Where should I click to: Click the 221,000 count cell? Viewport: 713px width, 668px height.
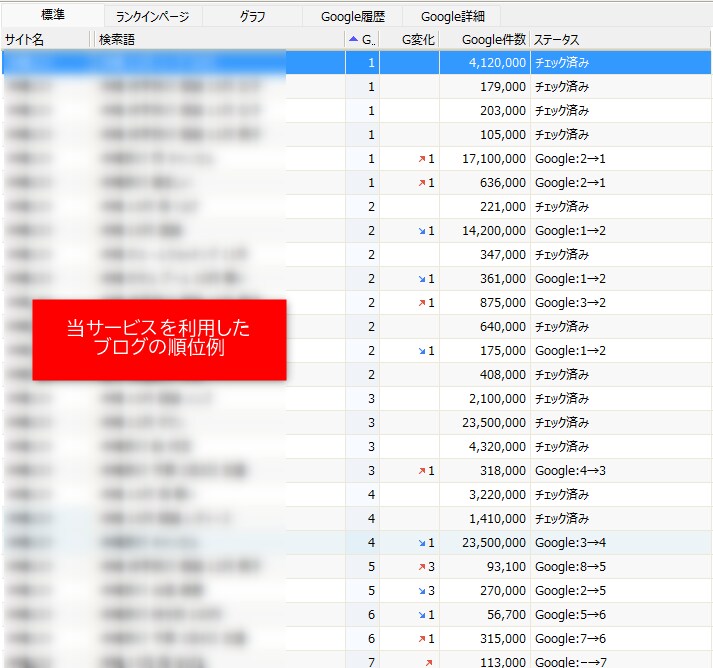click(x=485, y=206)
